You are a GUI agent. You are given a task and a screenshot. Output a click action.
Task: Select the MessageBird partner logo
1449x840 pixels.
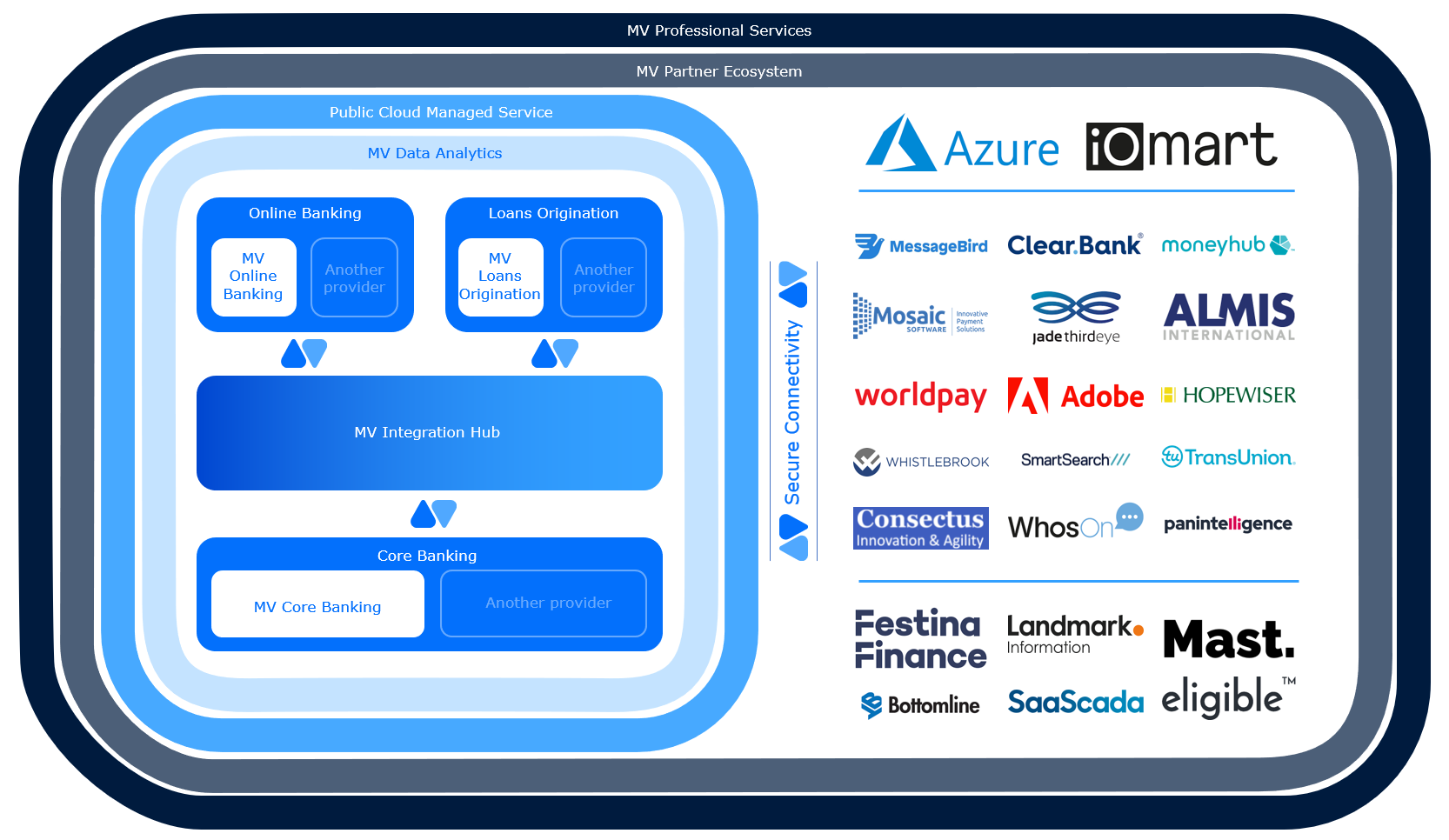pos(921,246)
